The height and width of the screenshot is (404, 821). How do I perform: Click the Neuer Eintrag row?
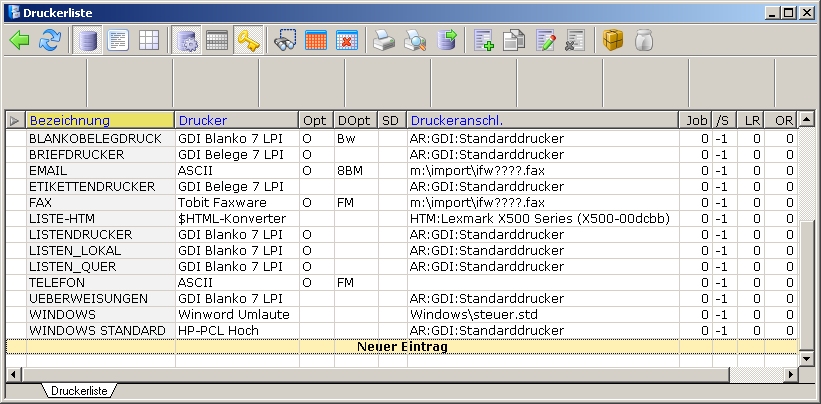pyautogui.click(x=401, y=347)
